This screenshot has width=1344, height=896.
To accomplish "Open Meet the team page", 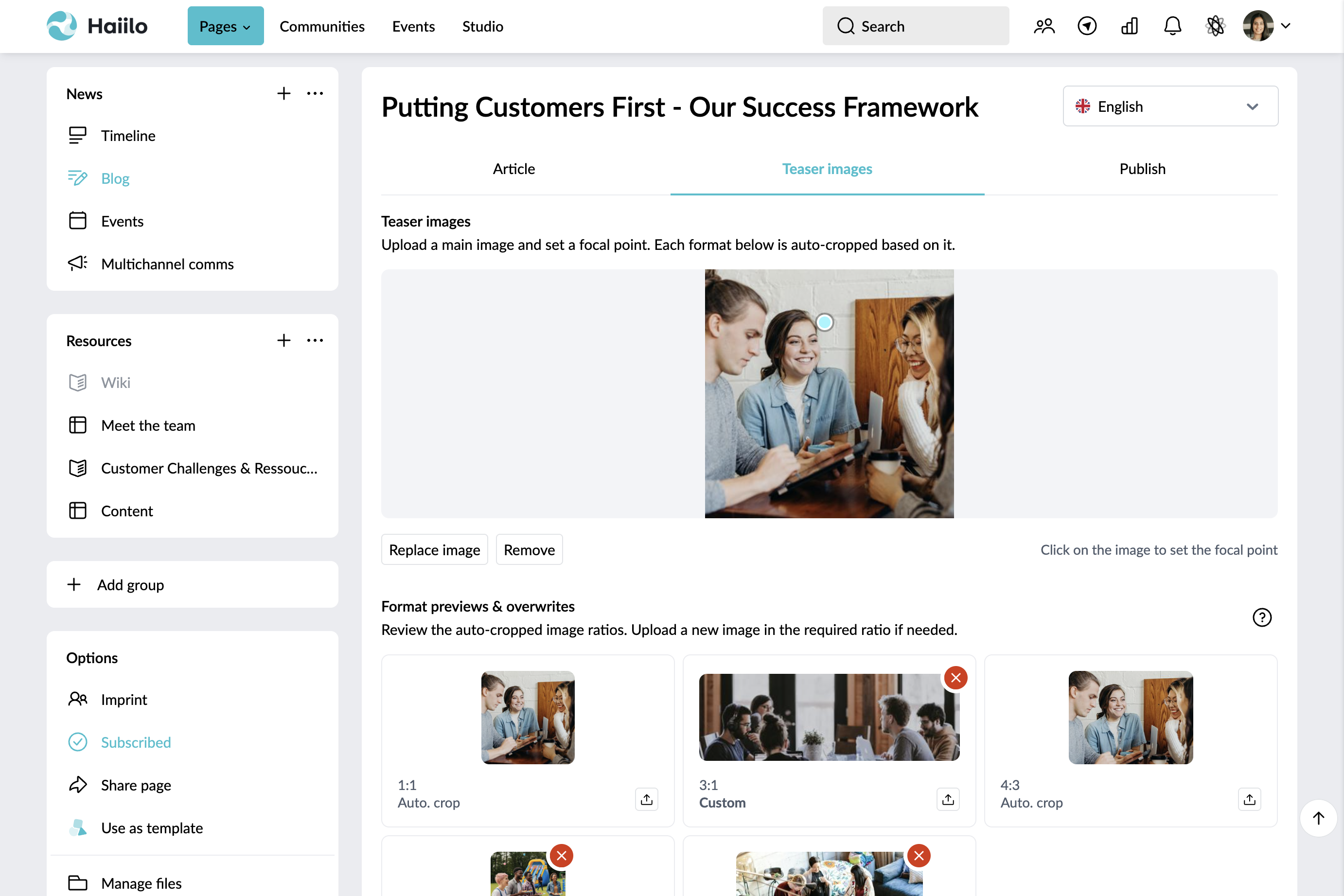I will (148, 425).
